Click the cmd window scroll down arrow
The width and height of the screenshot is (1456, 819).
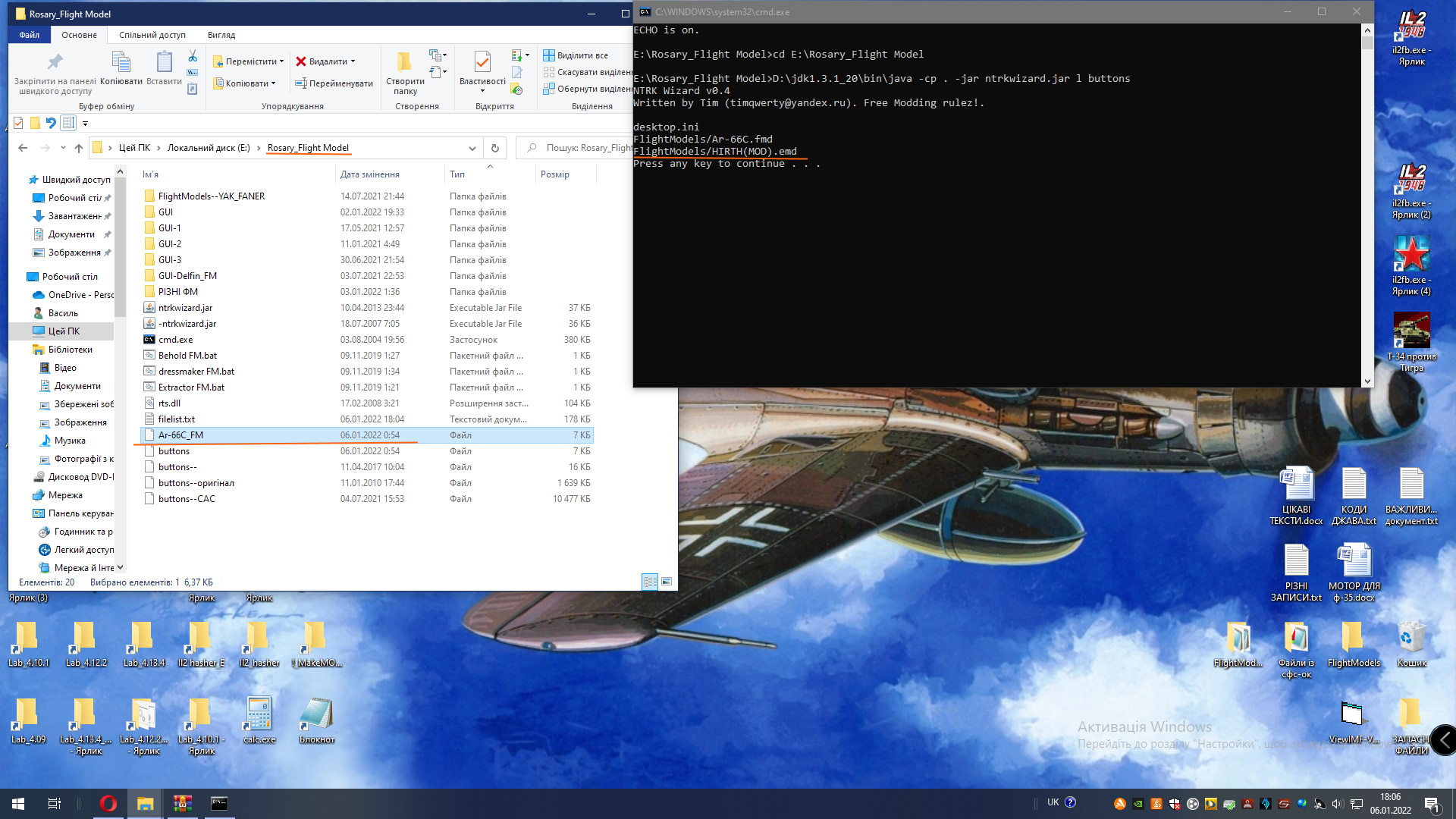pos(1367,381)
